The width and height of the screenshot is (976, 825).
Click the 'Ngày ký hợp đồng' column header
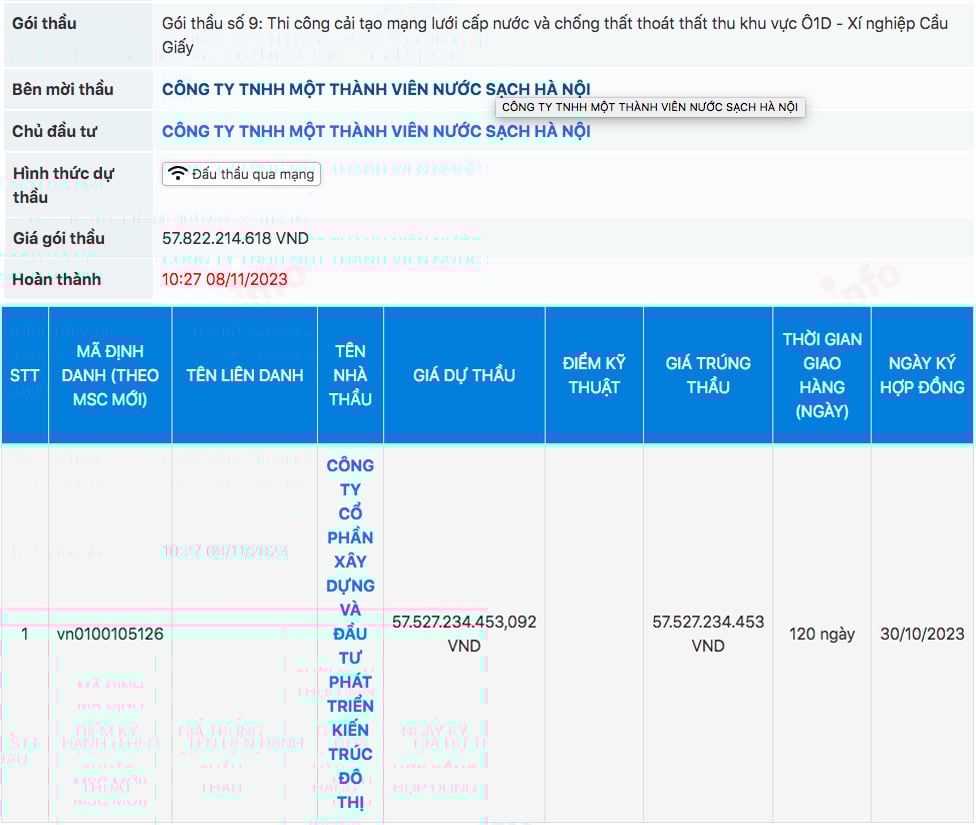tap(922, 375)
